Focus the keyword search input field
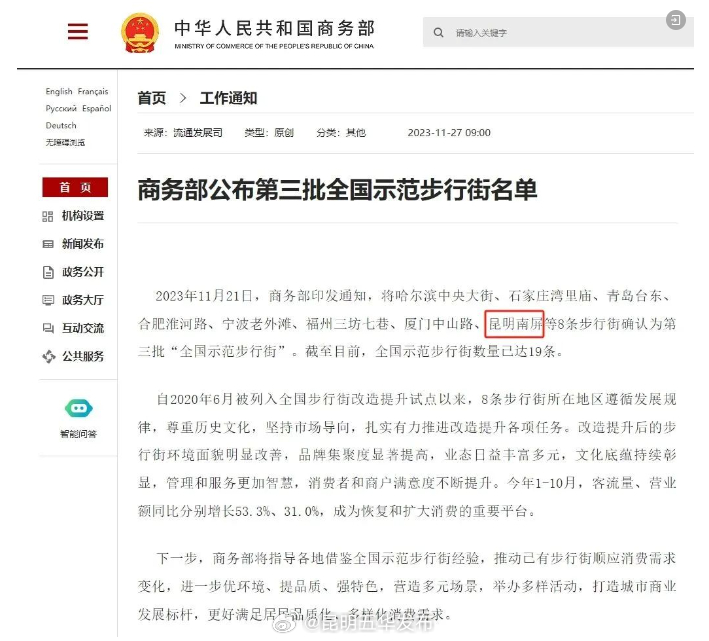This screenshot has height=641, width=709. [x=558, y=32]
